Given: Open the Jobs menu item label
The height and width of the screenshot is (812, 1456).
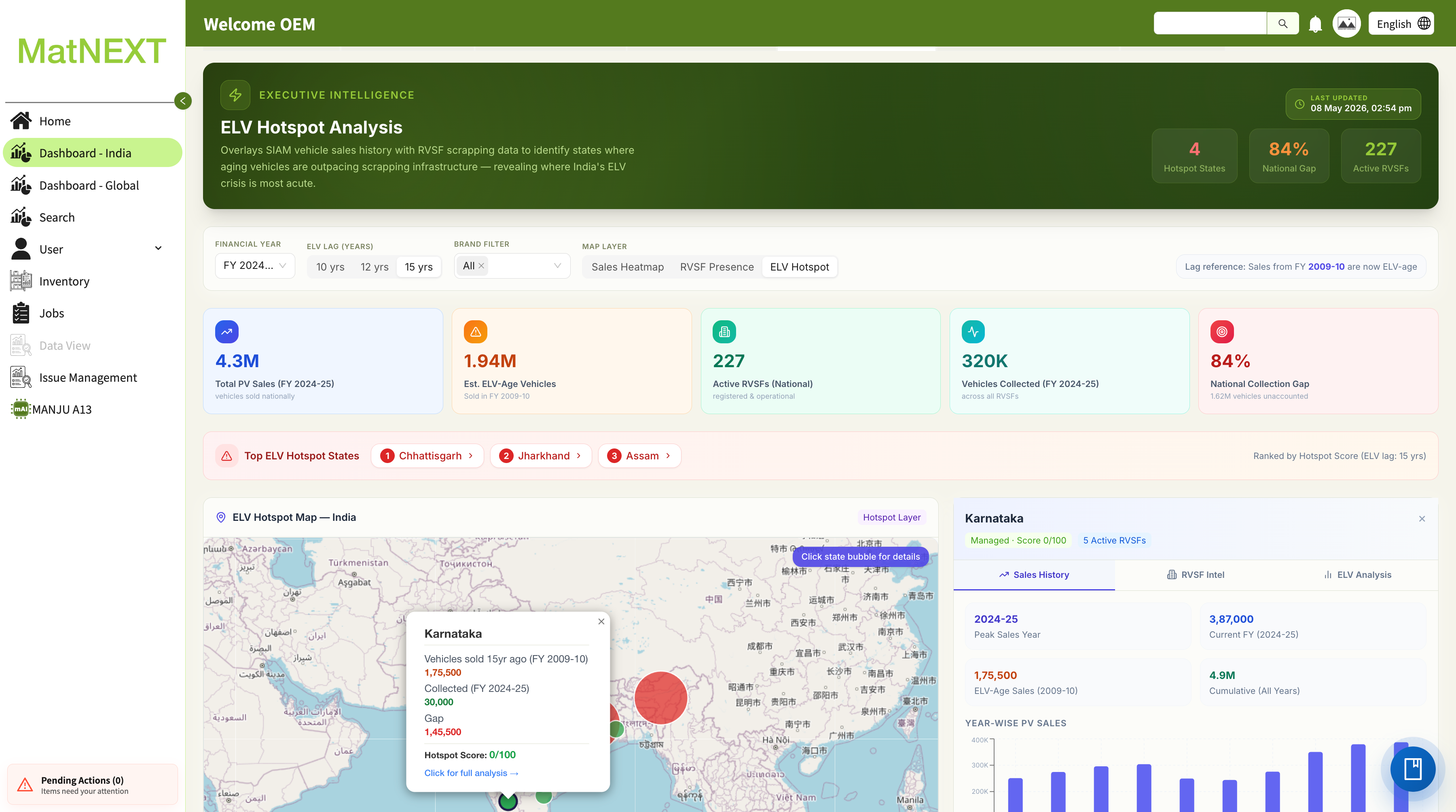Looking at the screenshot, I should pyautogui.click(x=51, y=313).
